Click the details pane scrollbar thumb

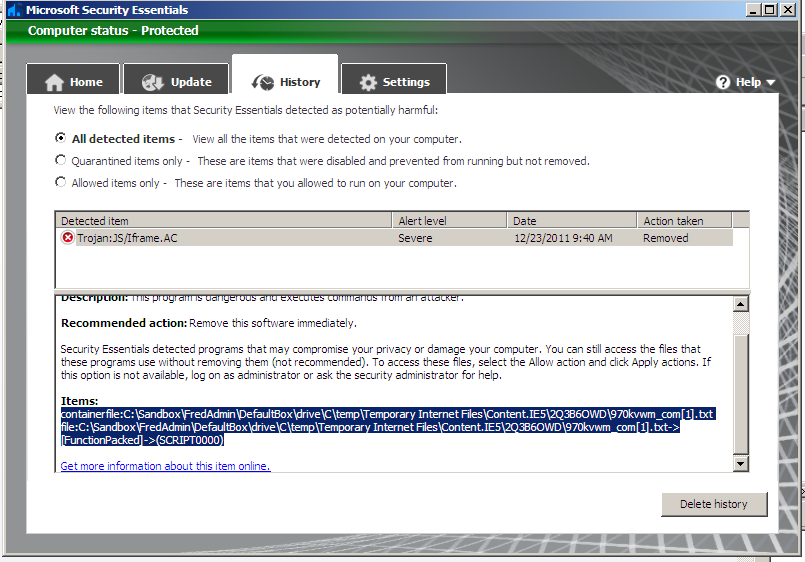click(740, 394)
